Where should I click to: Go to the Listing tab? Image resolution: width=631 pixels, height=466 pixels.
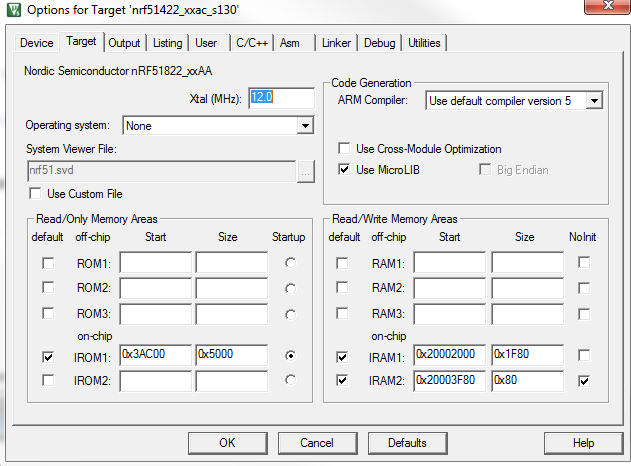coord(167,43)
